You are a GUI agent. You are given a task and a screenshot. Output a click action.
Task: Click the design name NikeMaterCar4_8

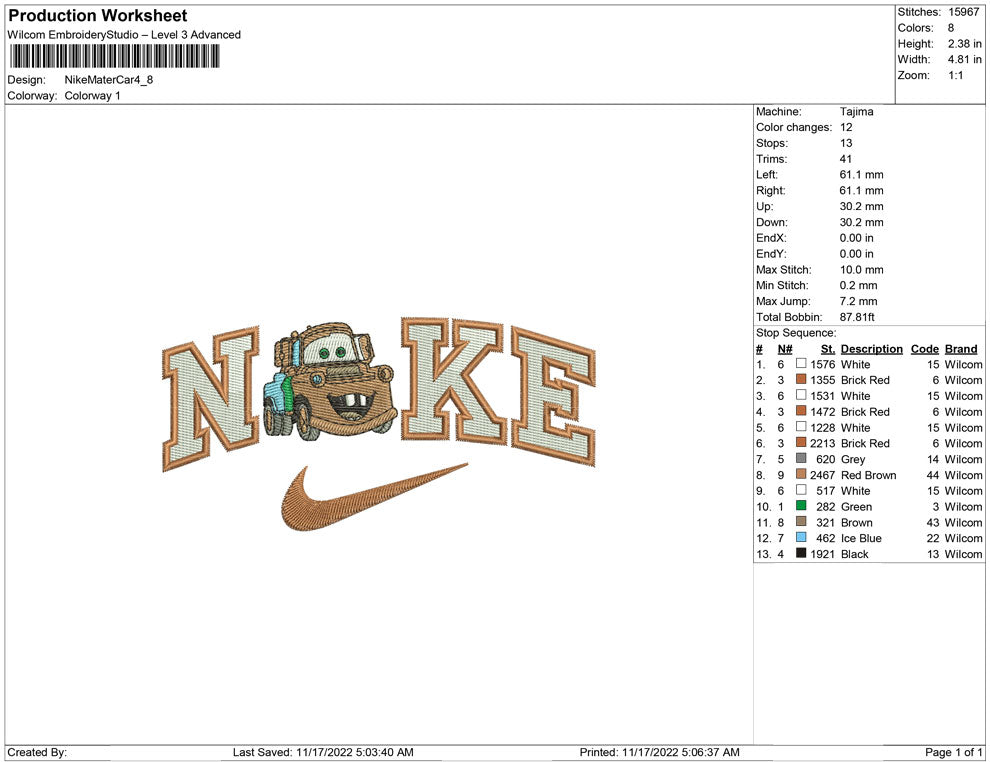109,80
